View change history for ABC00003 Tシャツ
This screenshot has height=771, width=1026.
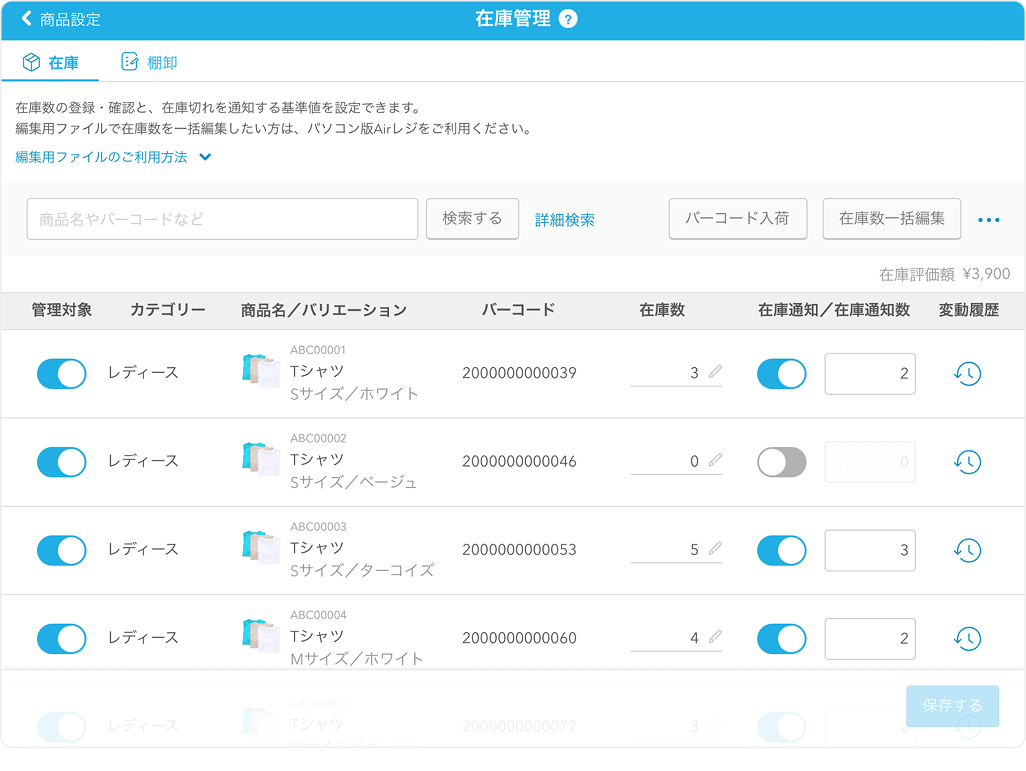(x=967, y=550)
